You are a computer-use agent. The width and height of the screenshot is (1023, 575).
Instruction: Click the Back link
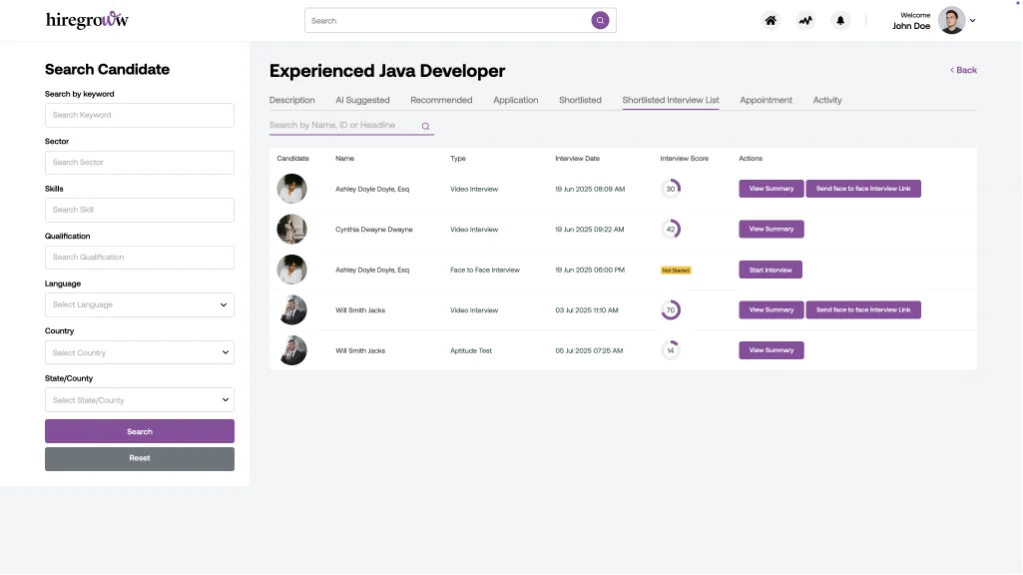(963, 70)
